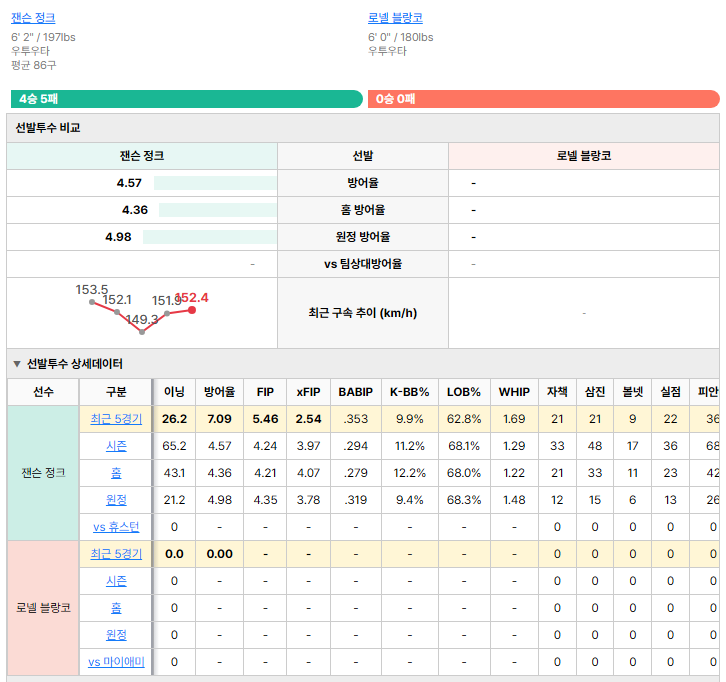Click 잰슨 정크 player cell in detail table
This screenshot has height=682, width=726.
(43, 473)
